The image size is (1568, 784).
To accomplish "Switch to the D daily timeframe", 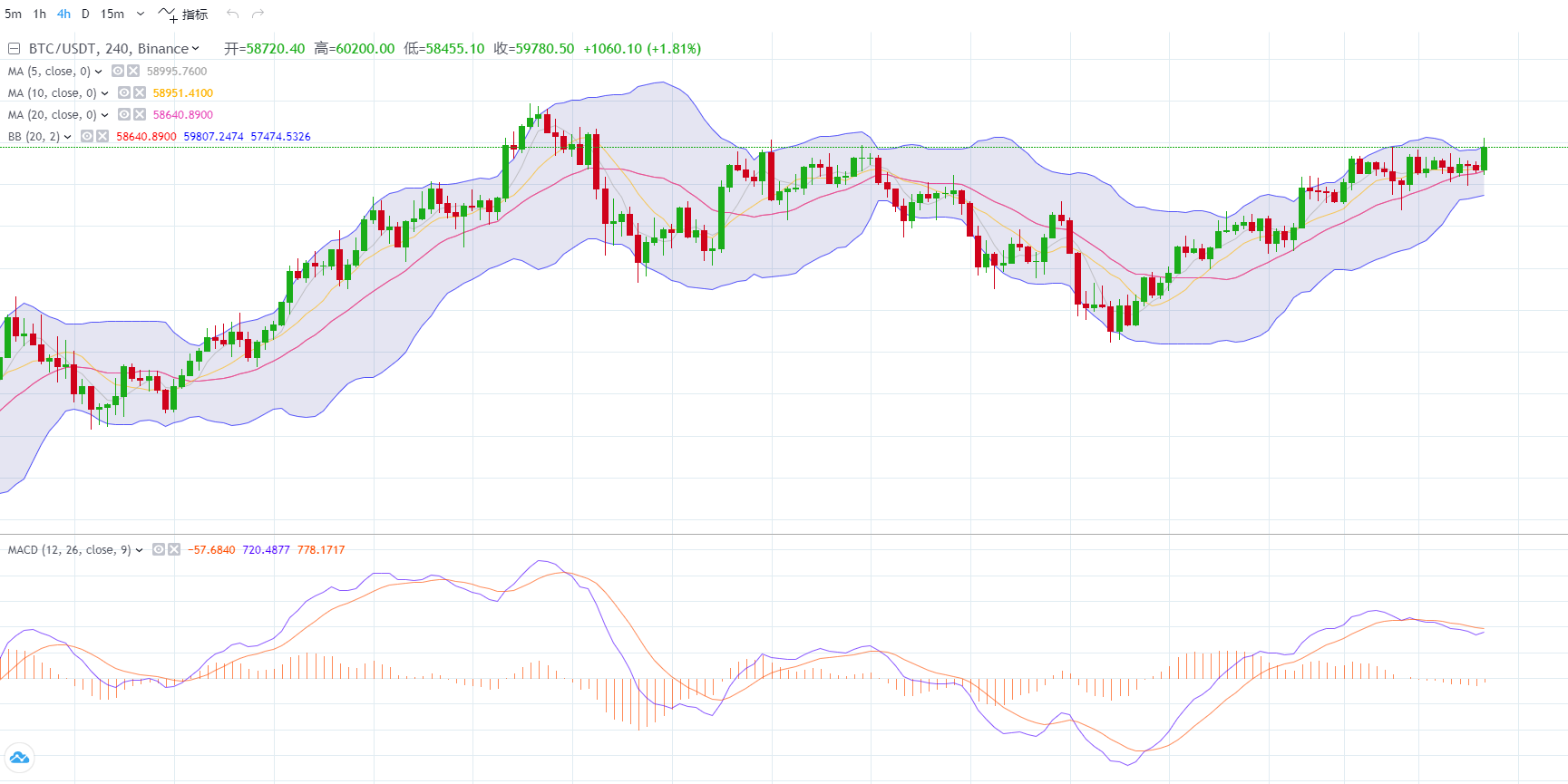I will point(85,14).
